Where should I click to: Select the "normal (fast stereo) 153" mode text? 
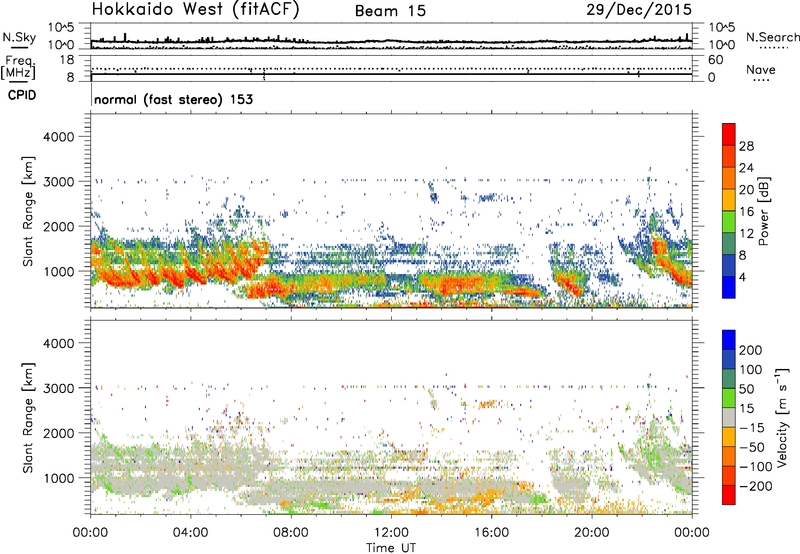[173, 99]
